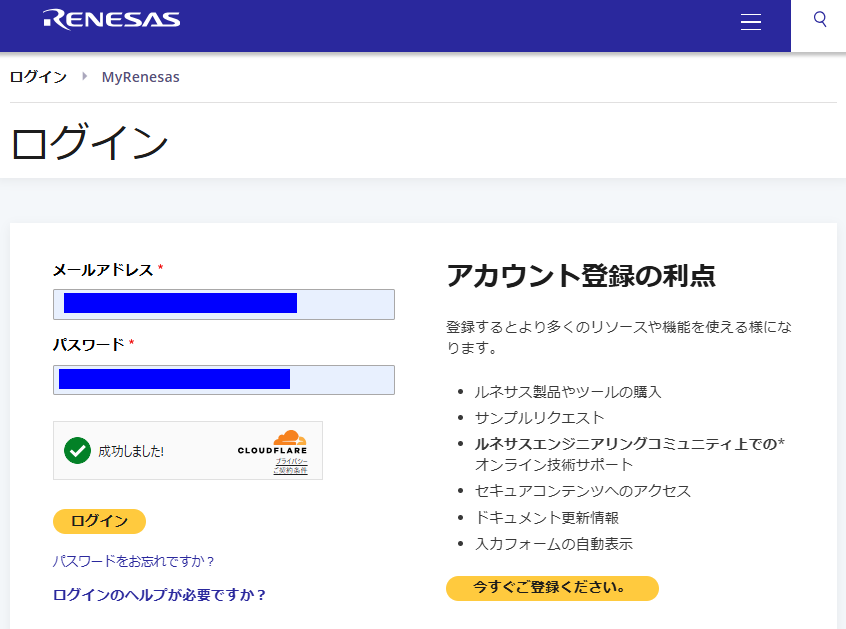This screenshot has width=846, height=629.
Task: Click the 成功しました! verification text
Action: pos(131,452)
